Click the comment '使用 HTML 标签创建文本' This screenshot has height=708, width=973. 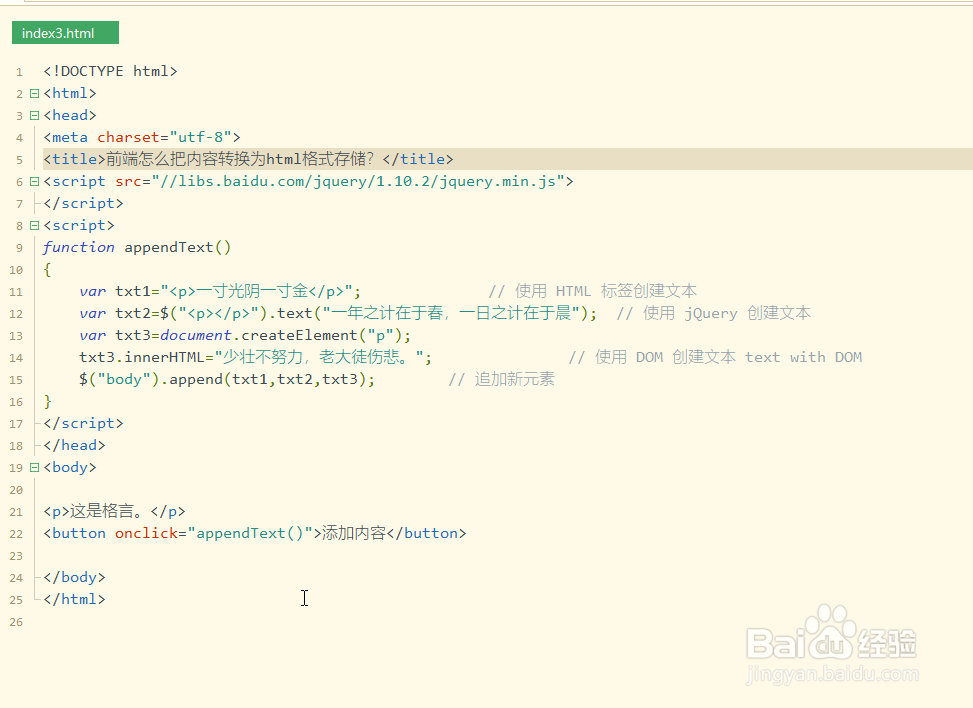tap(593, 291)
